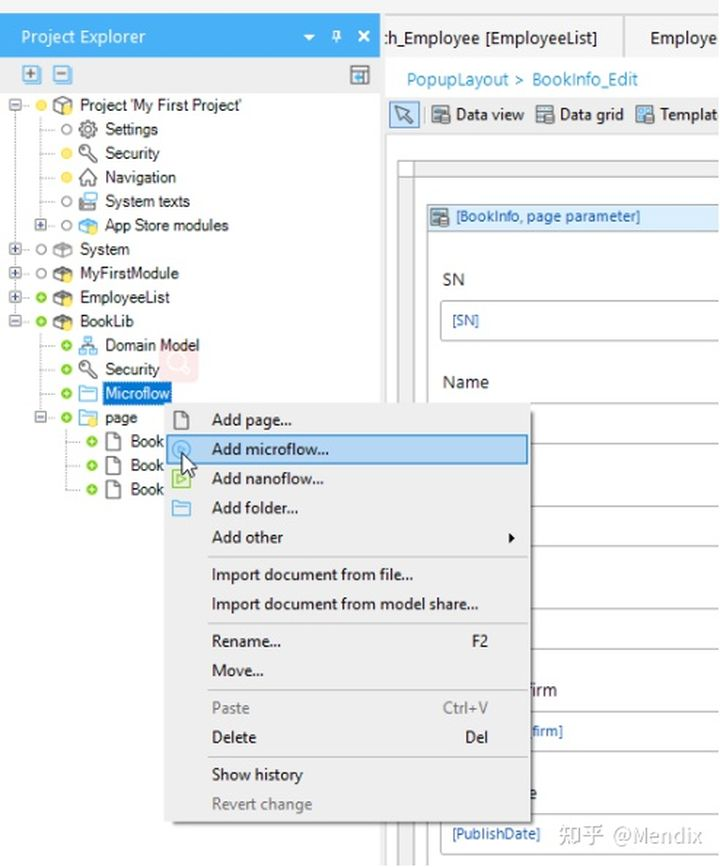The image size is (720, 867).
Task: Choose Add nanoflow... from context menu
Action: pyautogui.click(x=347, y=479)
